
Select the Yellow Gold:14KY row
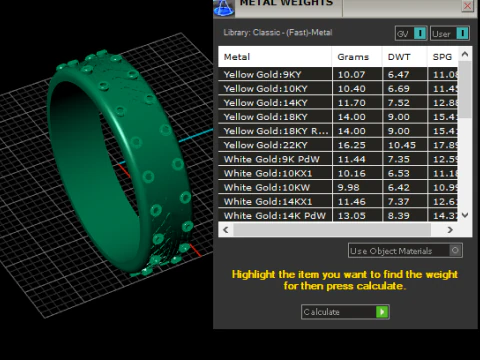pyautogui.click(x=338, y=103)
